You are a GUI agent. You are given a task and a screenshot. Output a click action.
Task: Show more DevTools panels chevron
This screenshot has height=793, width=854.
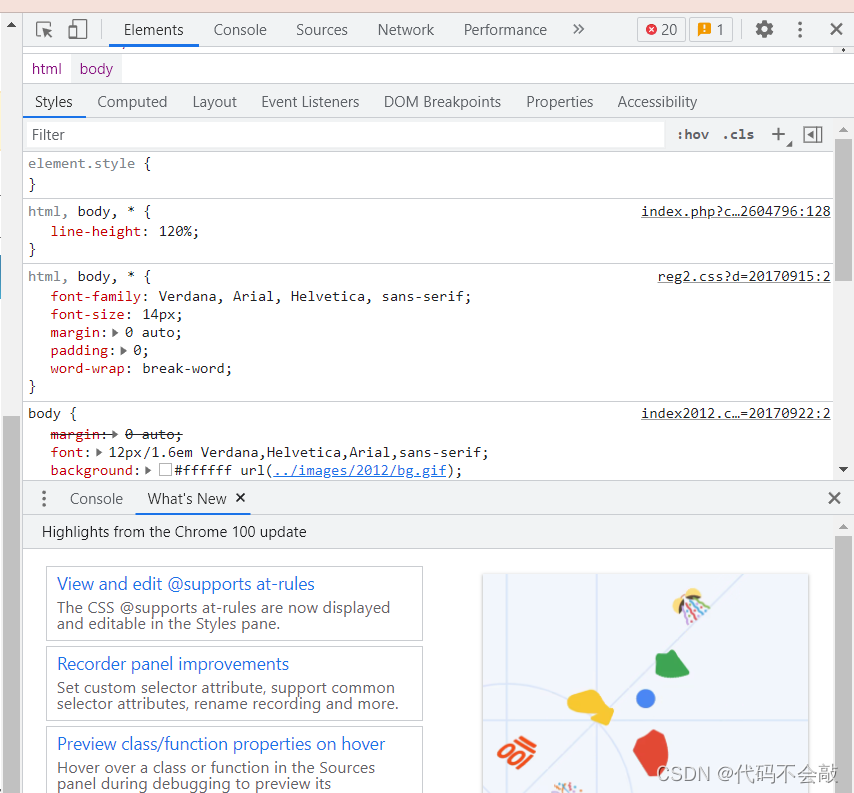point(578,29)
